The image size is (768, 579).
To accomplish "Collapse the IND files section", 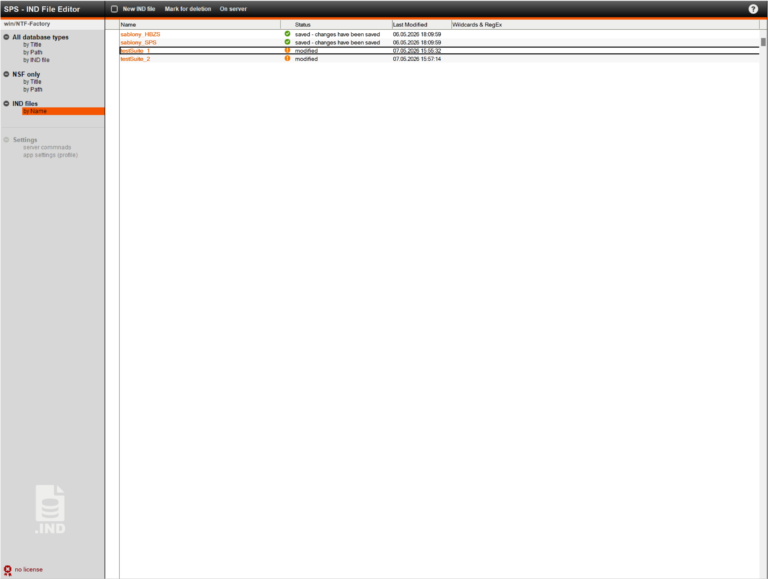I will click(6, 103).
